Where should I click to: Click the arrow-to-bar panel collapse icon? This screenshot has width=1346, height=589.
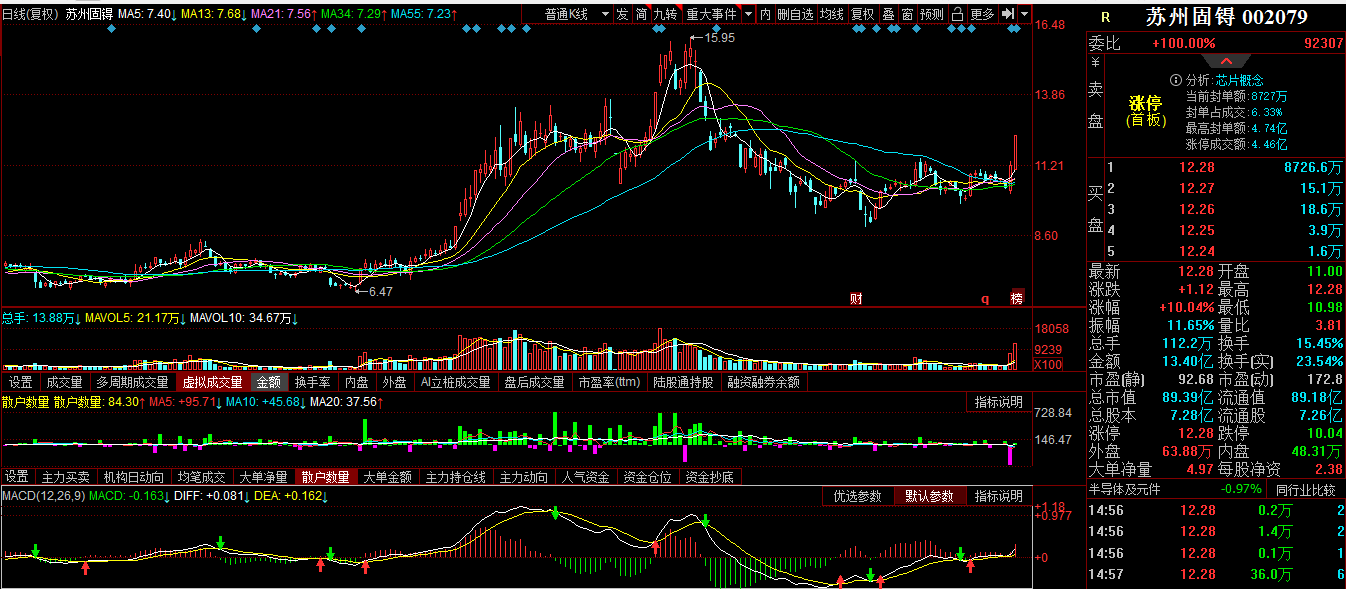[x=1008, y=14]
